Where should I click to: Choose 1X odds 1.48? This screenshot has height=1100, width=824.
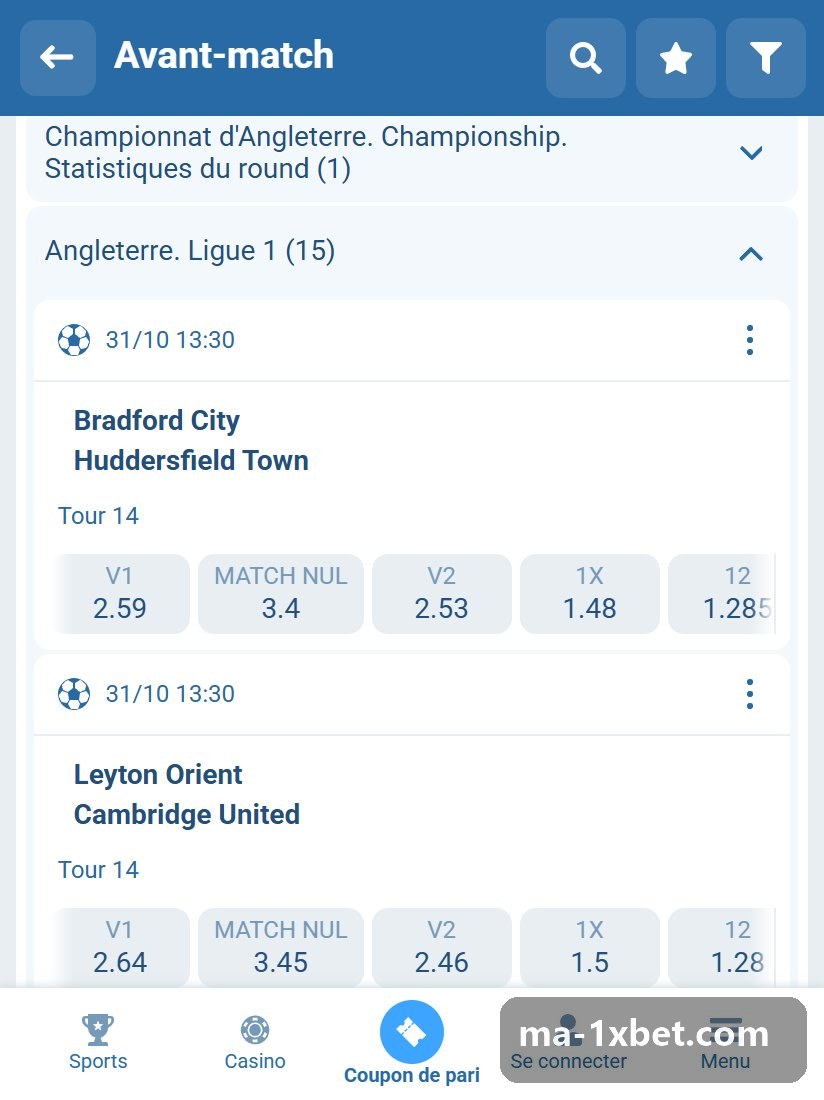click(589, 593)
